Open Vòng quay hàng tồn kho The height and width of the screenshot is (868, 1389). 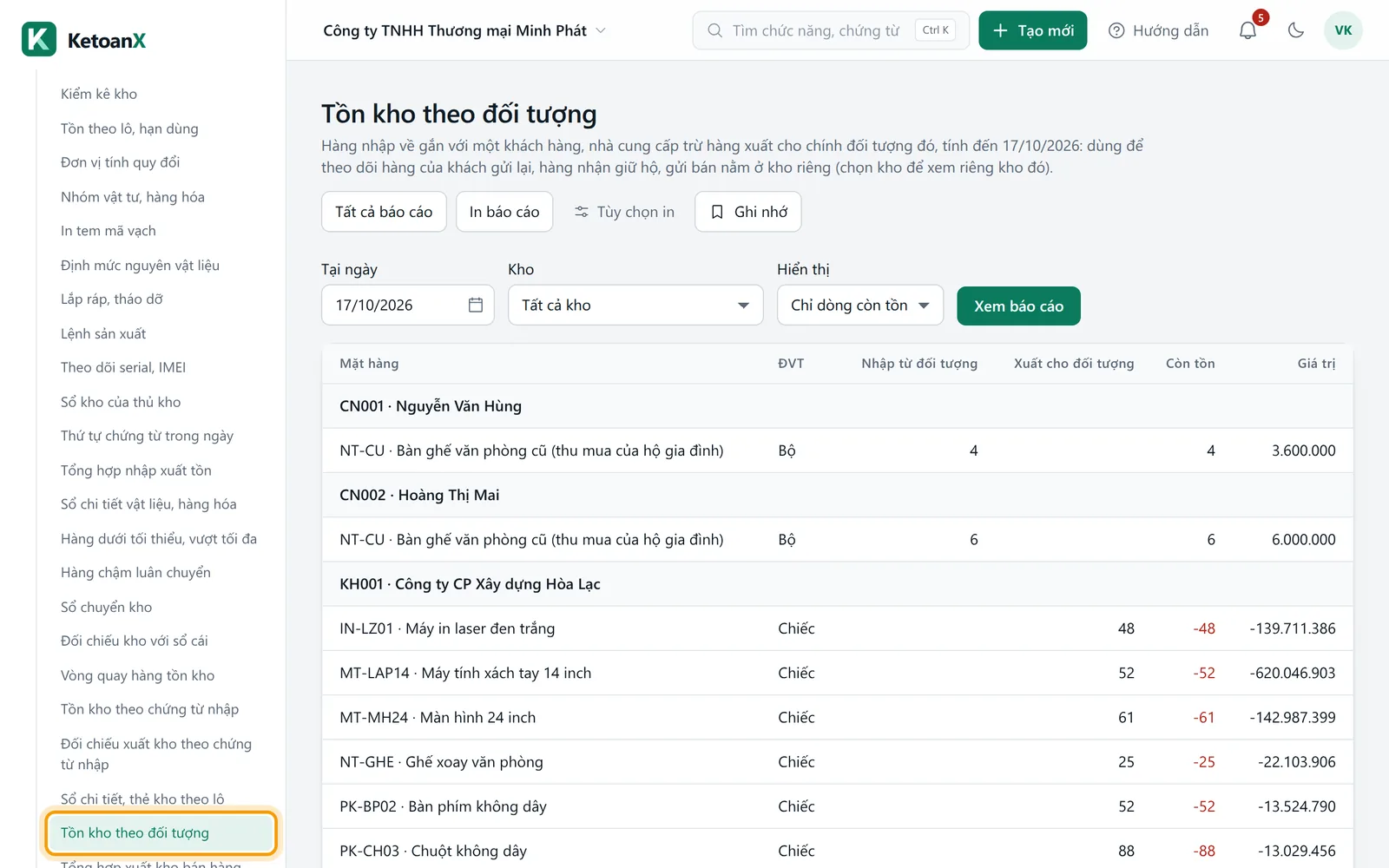(137, 675)
